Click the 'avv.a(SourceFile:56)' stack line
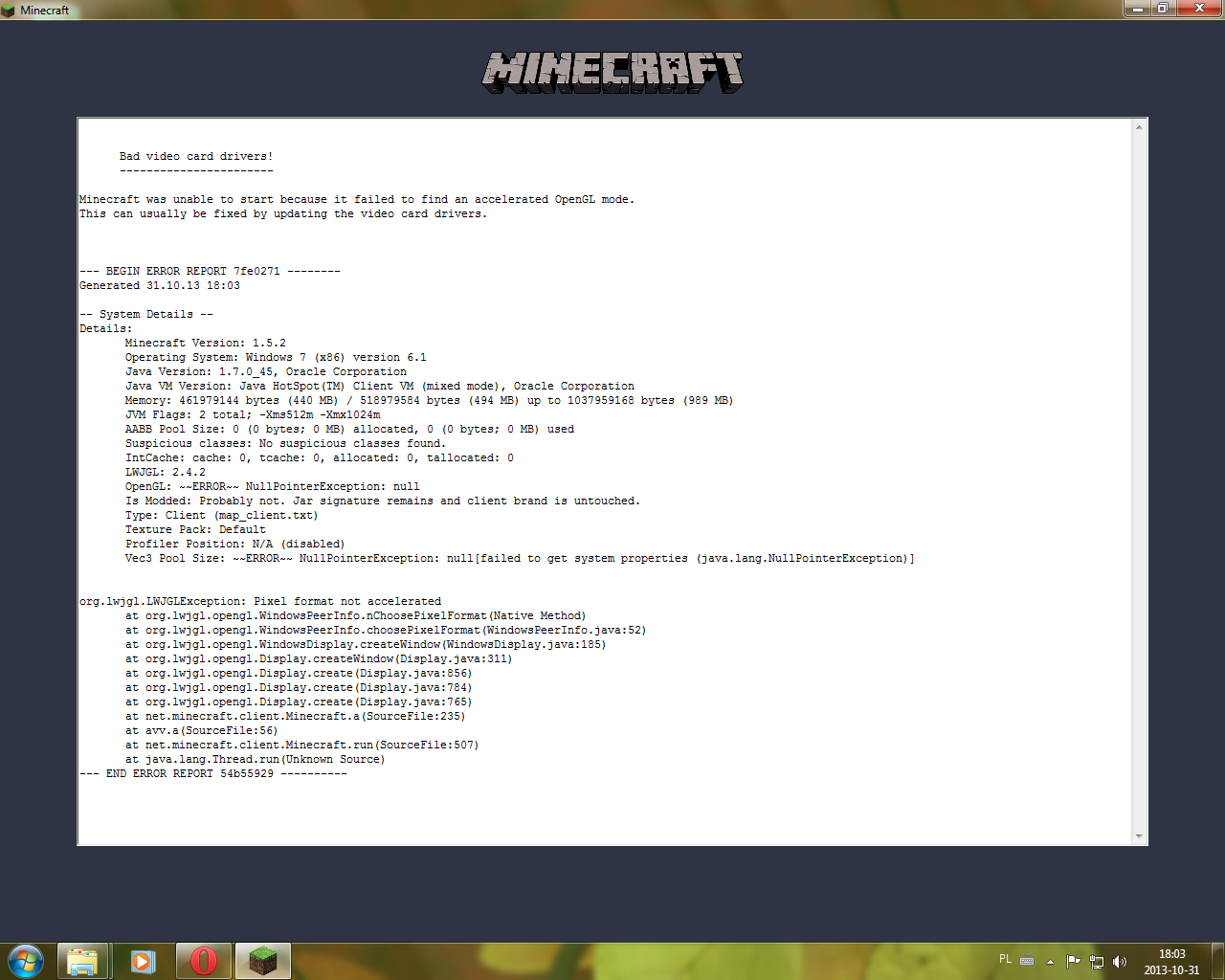 (202, 730)
